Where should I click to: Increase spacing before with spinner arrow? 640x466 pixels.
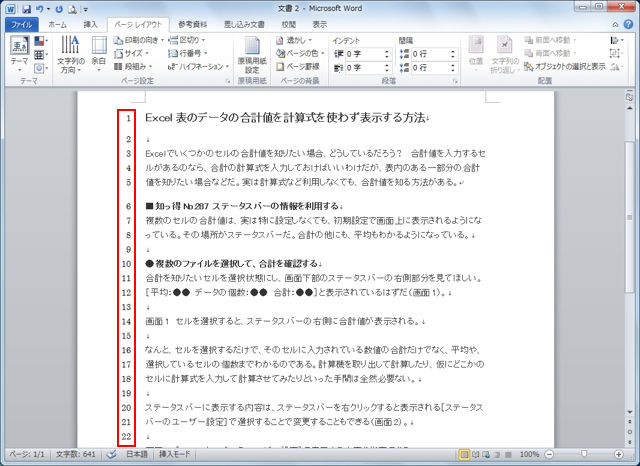coord(453,51)
